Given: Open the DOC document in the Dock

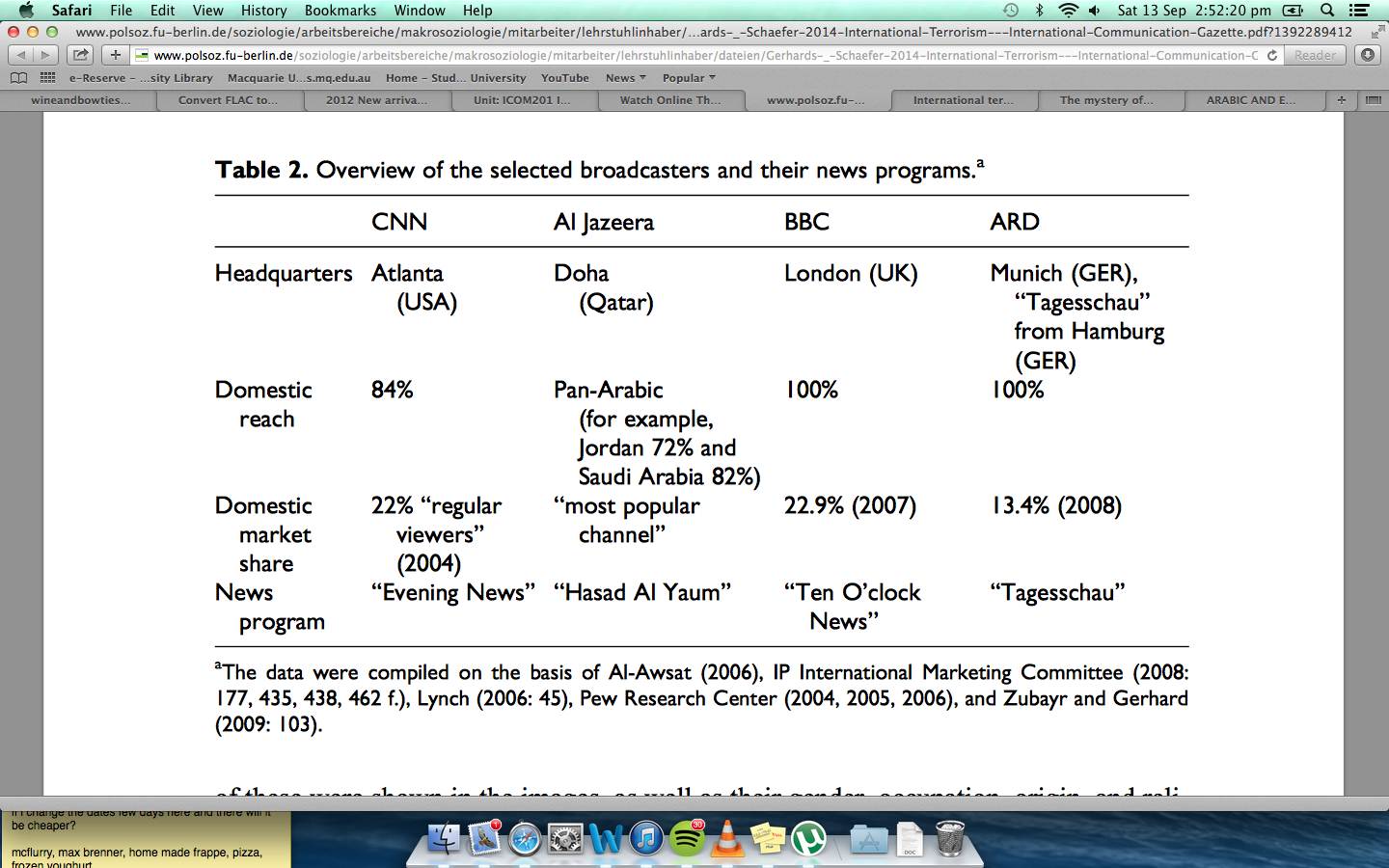Looking at the screenshot, I should [910, 838].
